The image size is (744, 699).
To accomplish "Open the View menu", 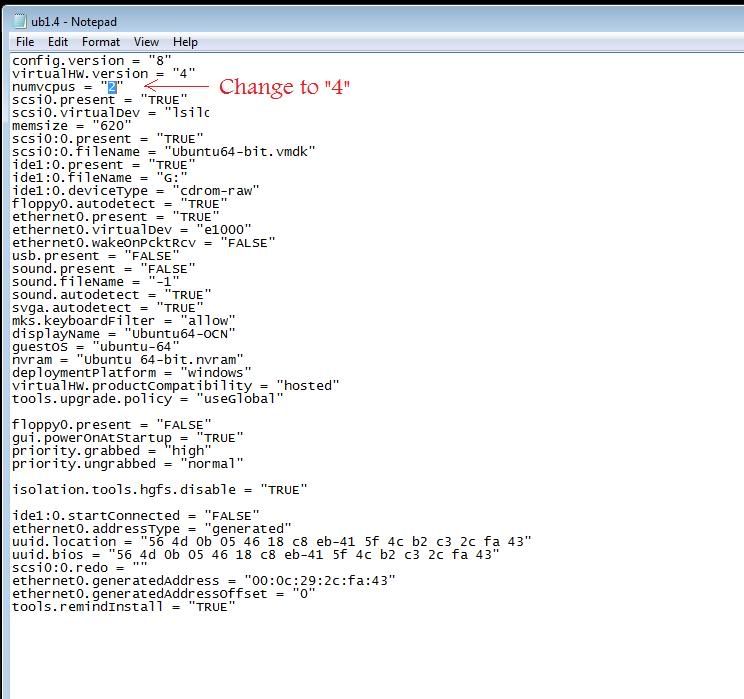I will (x=147, y=42).
